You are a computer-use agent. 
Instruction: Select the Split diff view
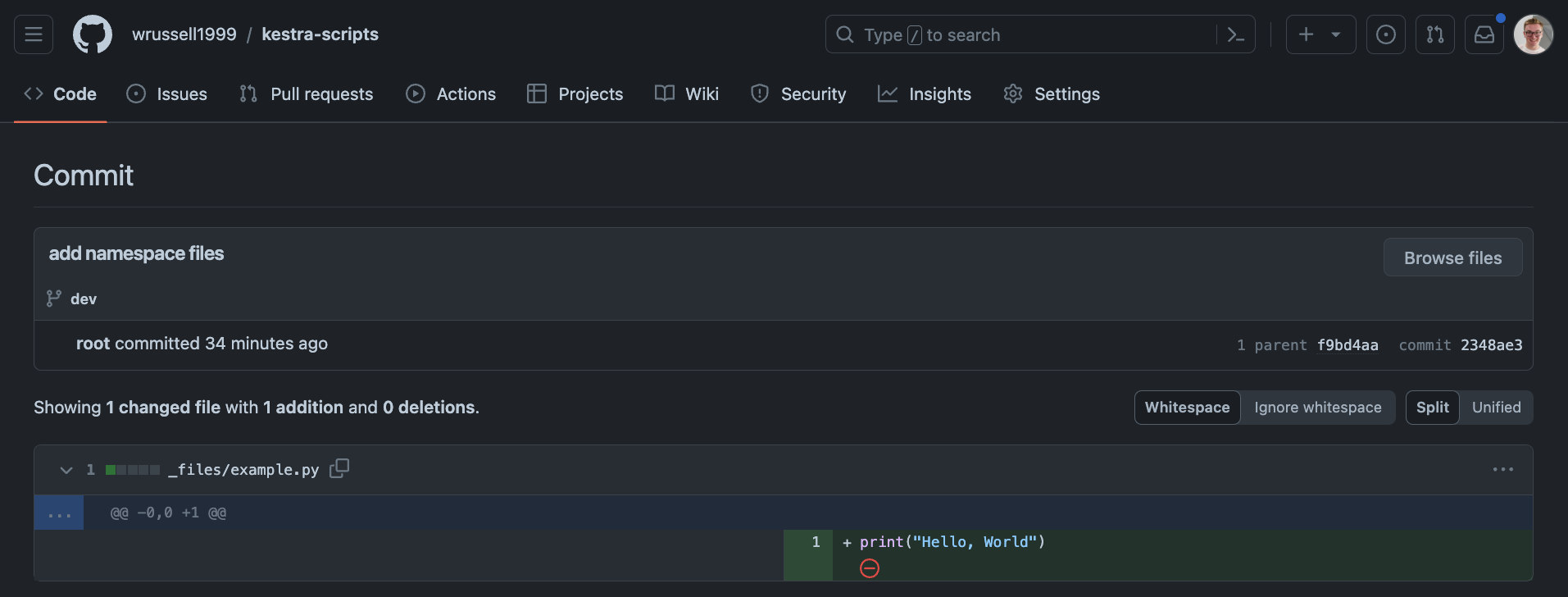click(1432, 408)
